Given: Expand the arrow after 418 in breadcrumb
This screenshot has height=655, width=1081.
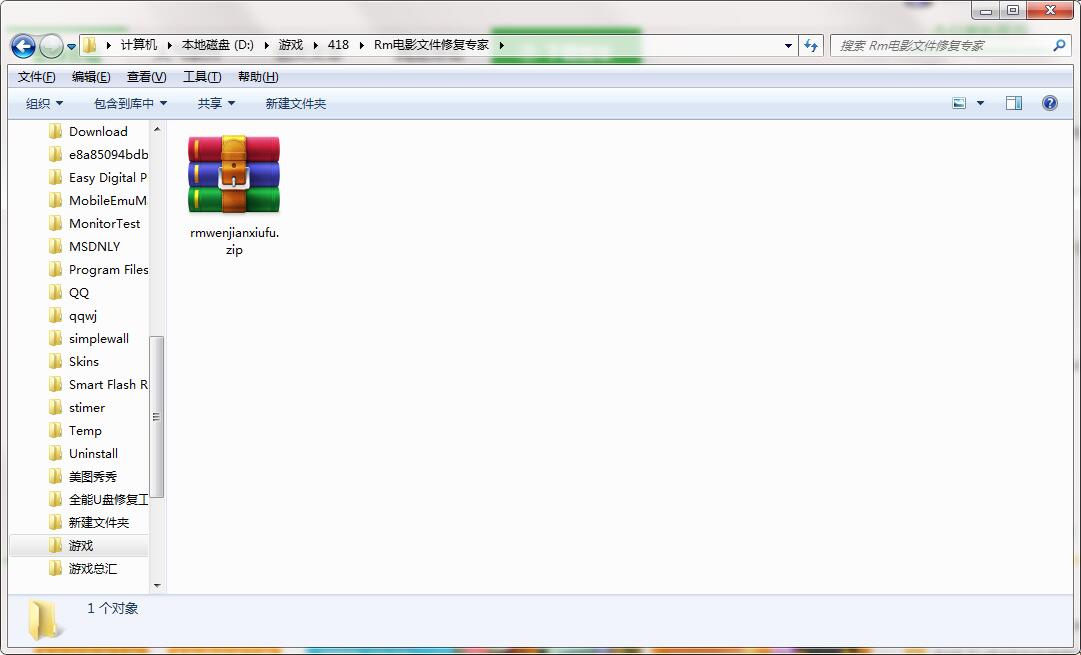Looking at the screenshot, I should (x=361, y=46).
